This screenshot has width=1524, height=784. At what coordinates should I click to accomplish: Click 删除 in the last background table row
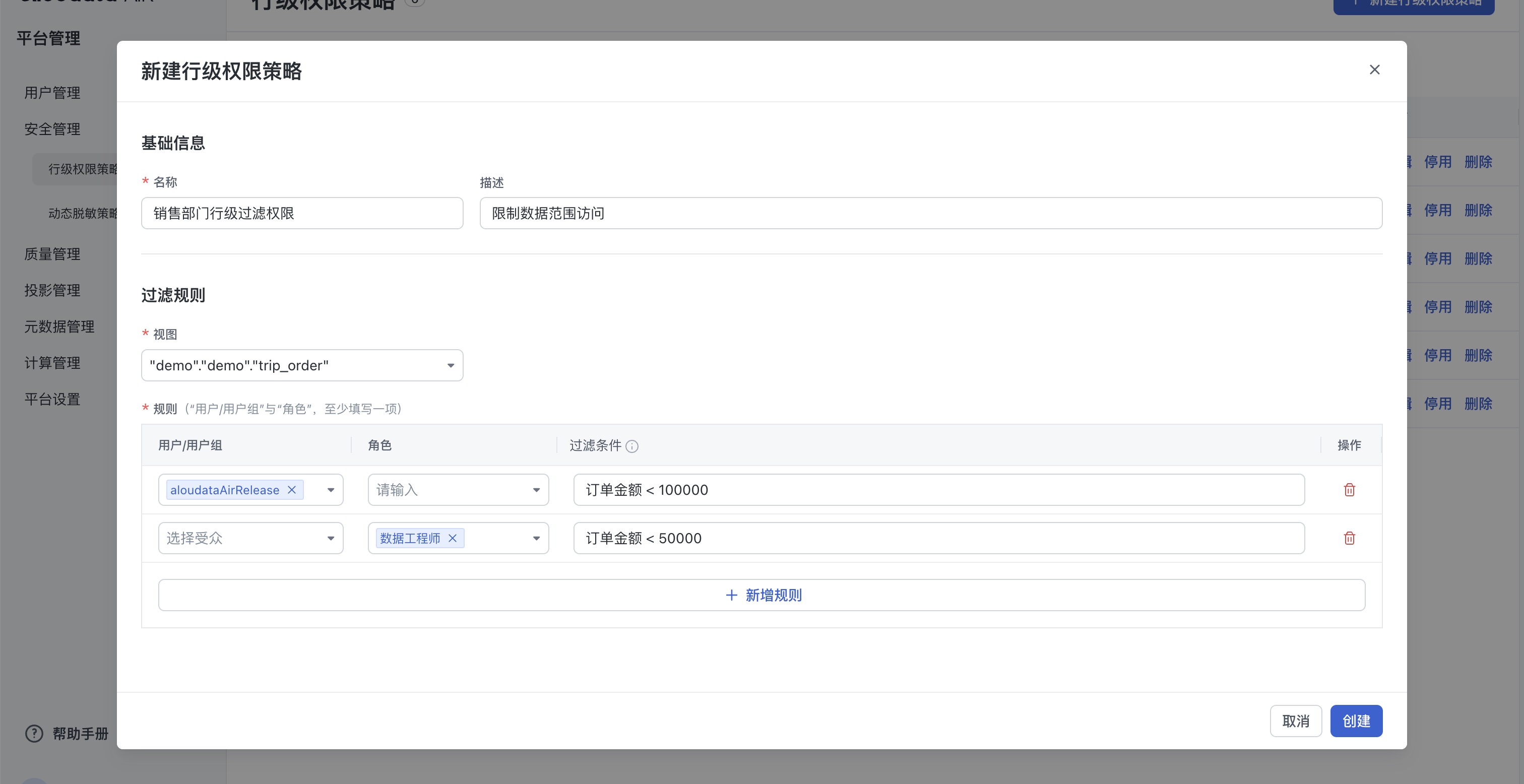pyautogui.click(x=1479, y=404)
